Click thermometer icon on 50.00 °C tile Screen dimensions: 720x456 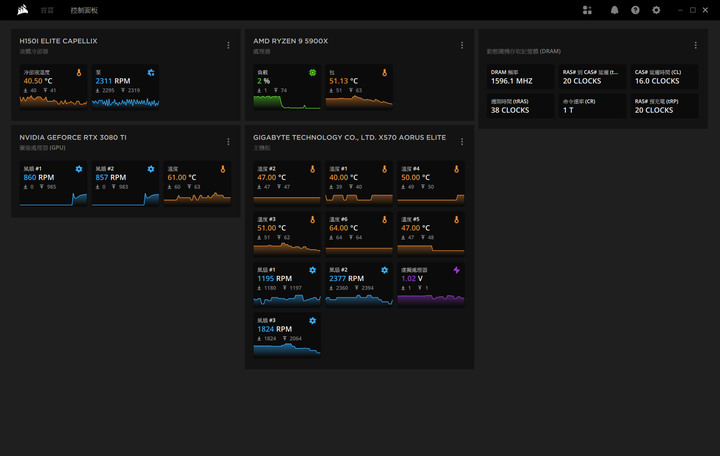pyautogui.click(x=456, y=169)
